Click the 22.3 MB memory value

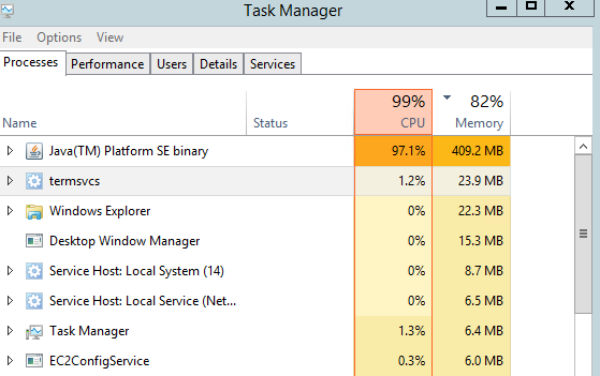pos(481,211)
